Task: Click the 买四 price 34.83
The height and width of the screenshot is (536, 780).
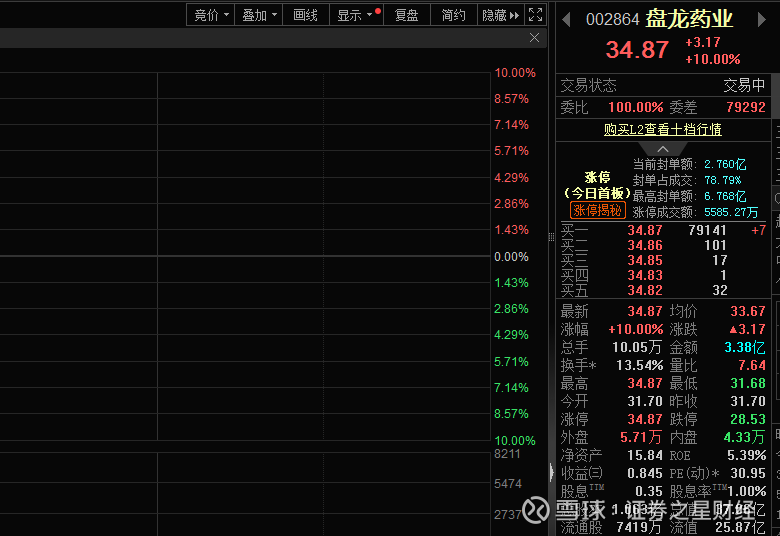Action: point(645,275)
